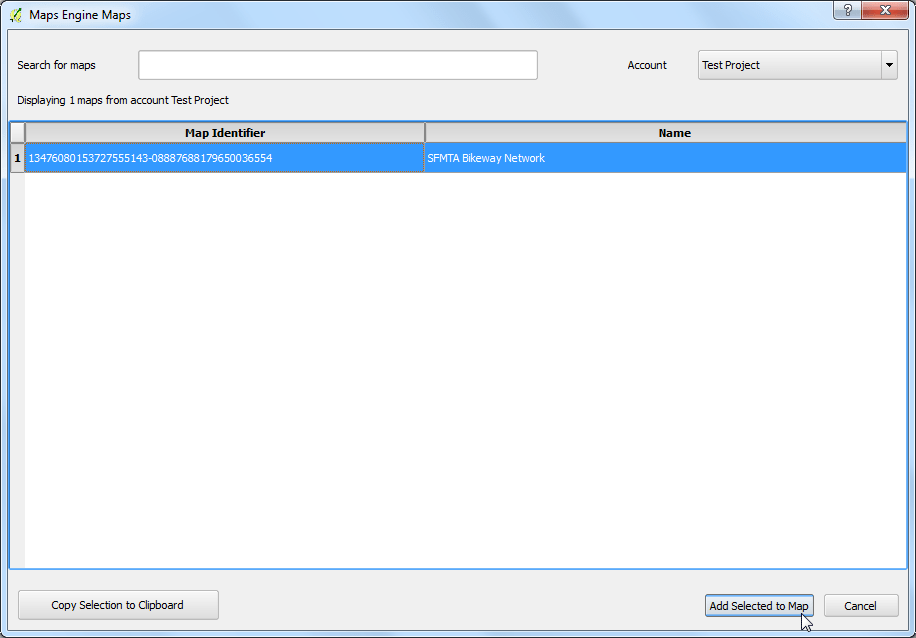Cancel the Maps Engine Maps dialog
916x638 pixels.
click(x=861, y=605)
